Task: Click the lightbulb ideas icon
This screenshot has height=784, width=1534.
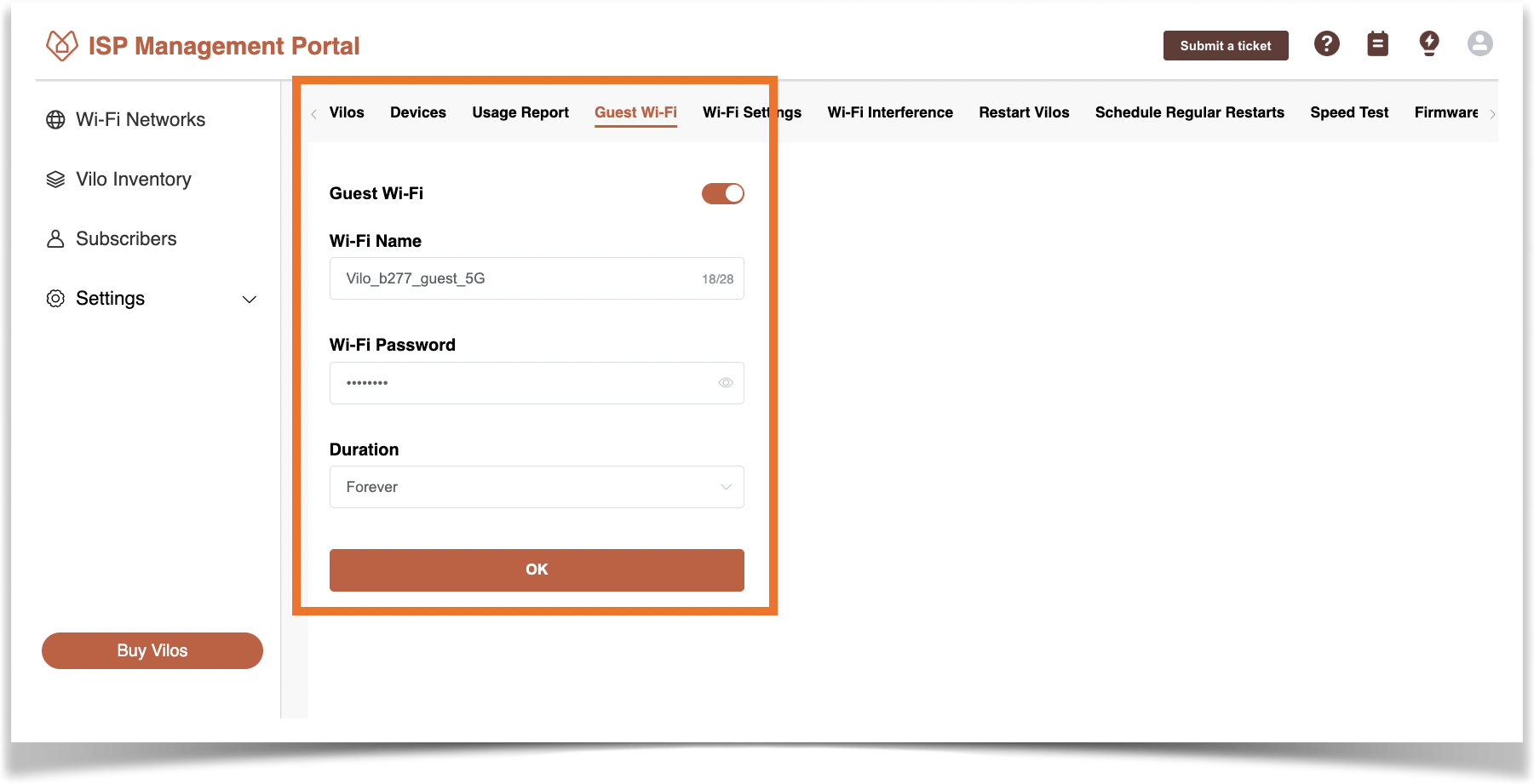Action: pyautogui.click(x=1429, y=43)
